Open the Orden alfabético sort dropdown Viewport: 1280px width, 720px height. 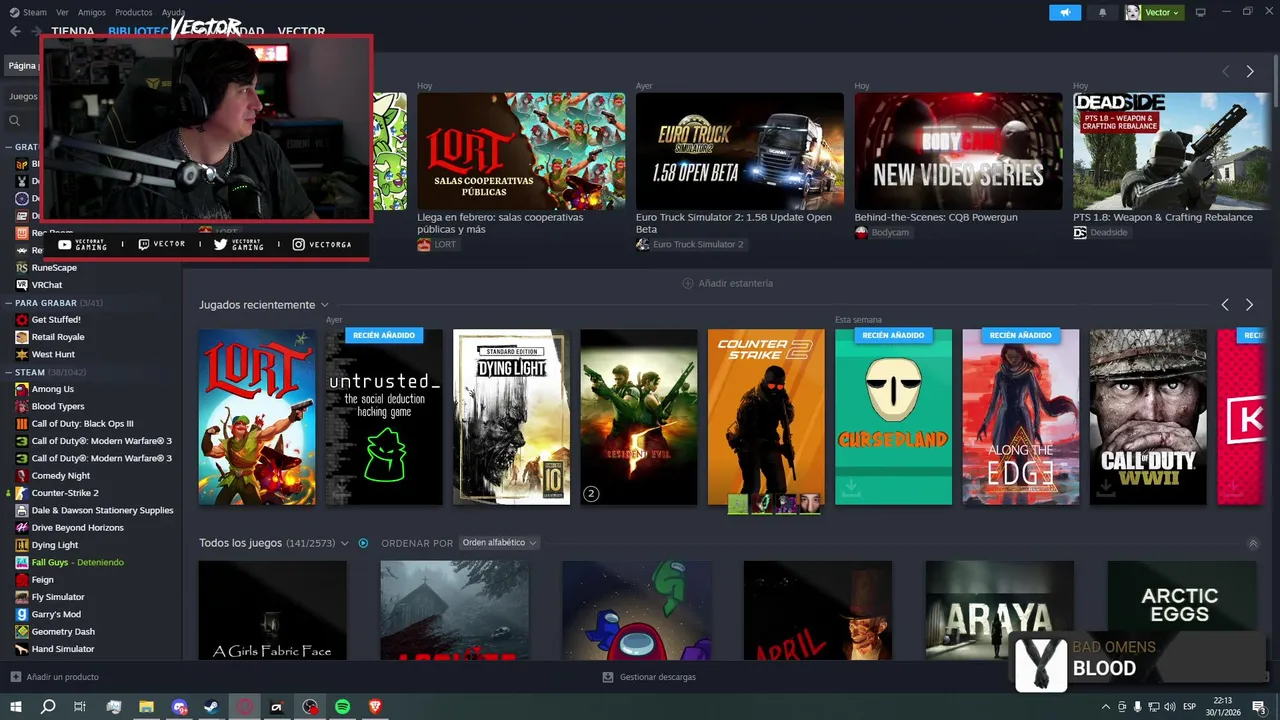click(499, 543)
